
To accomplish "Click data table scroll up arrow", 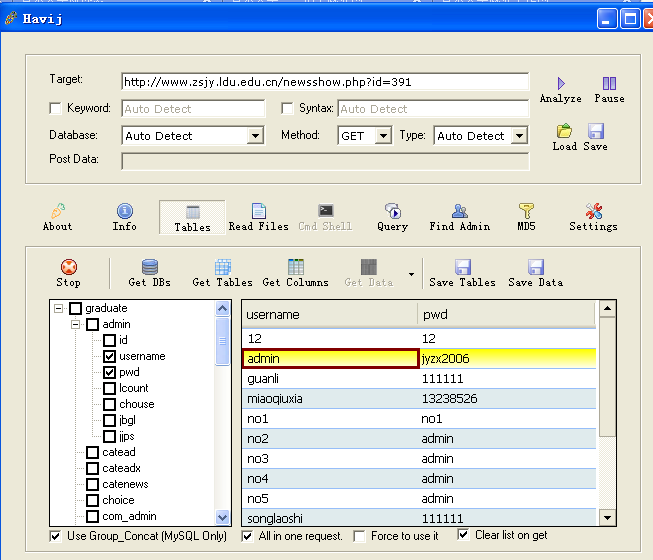I will pyautogui.click(x=608, y=309).
